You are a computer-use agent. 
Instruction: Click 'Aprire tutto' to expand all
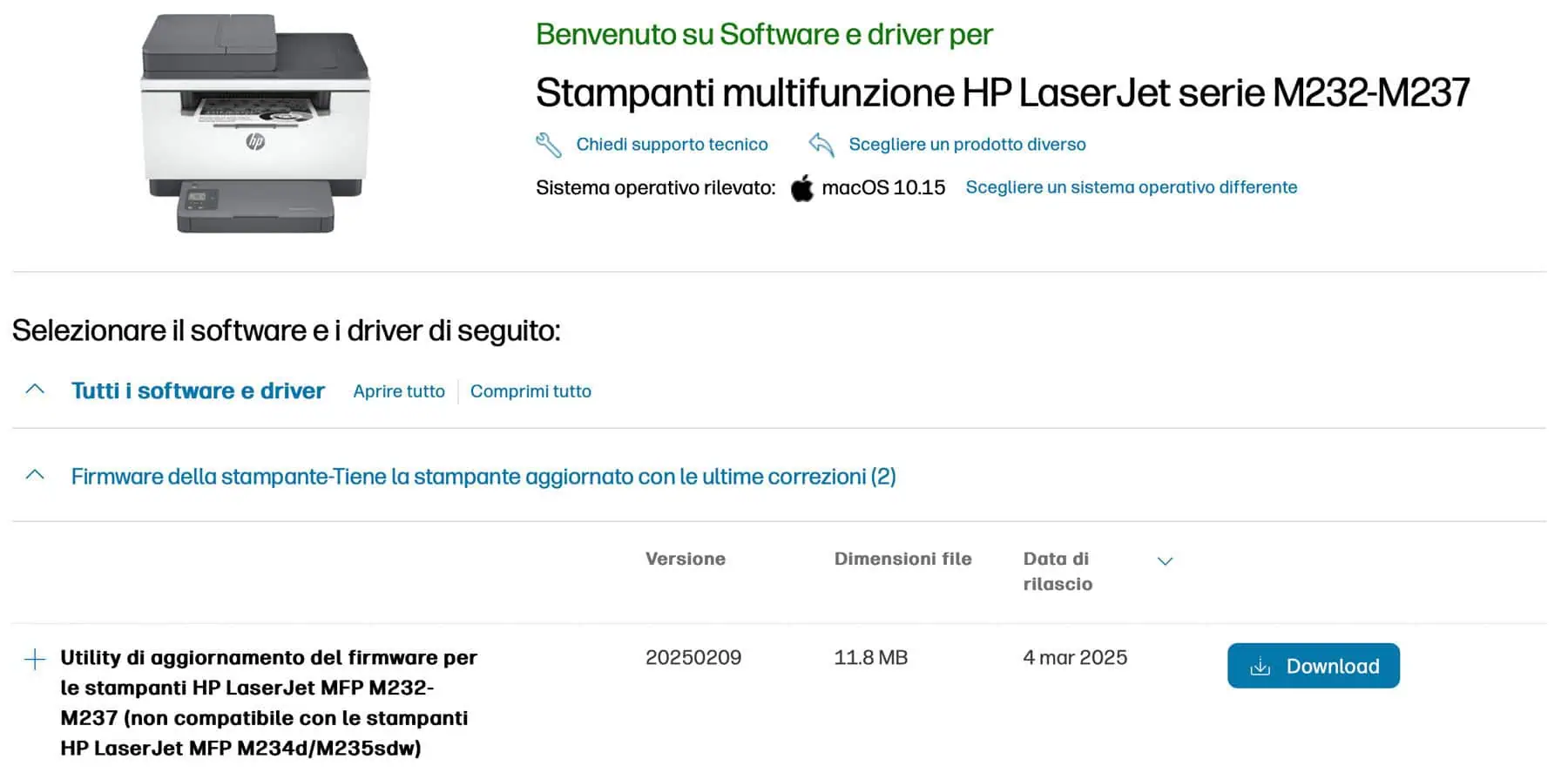399,391
